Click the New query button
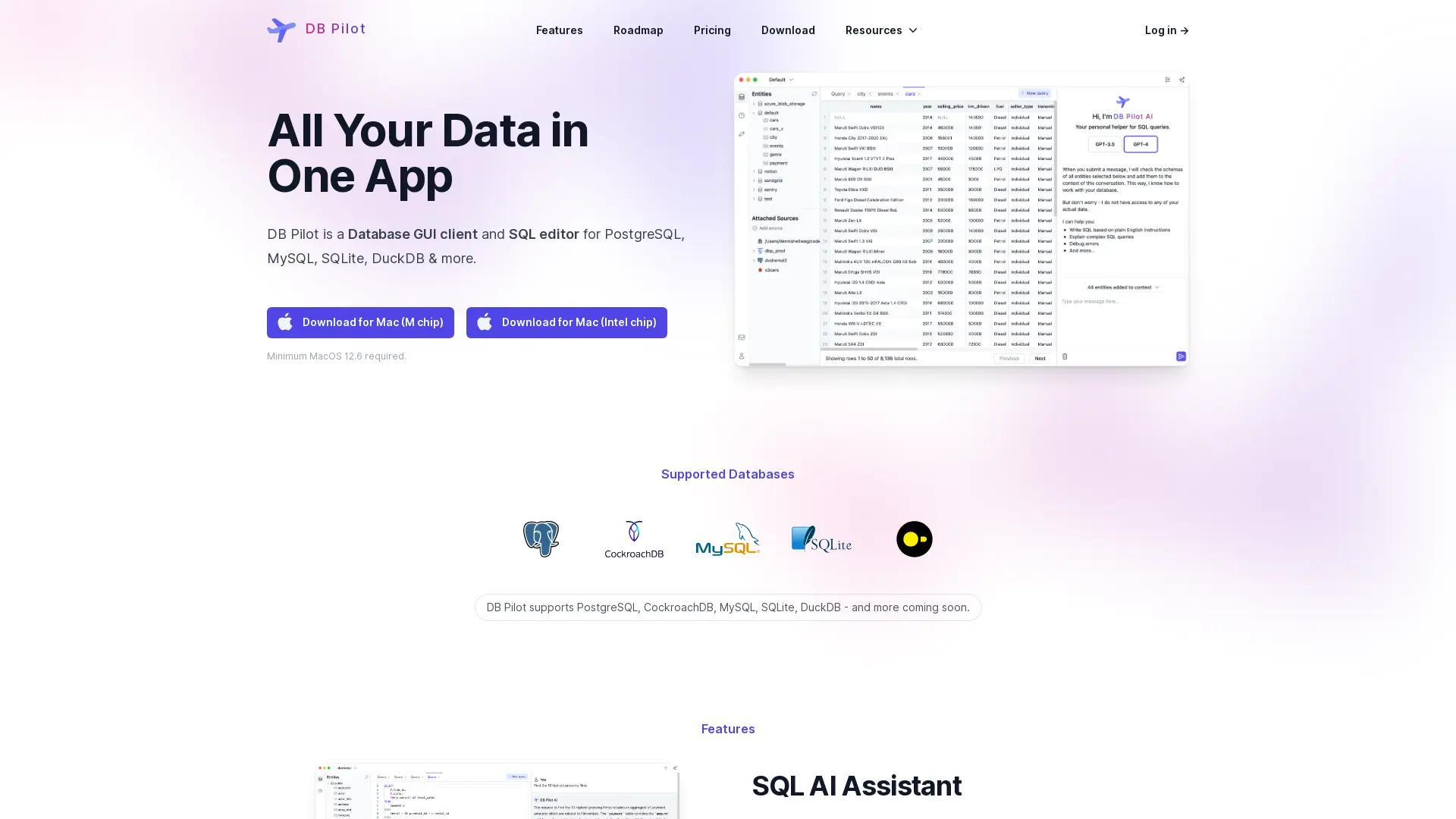This screenshot has width=1456, height=819. click(x=1036, y=93)
